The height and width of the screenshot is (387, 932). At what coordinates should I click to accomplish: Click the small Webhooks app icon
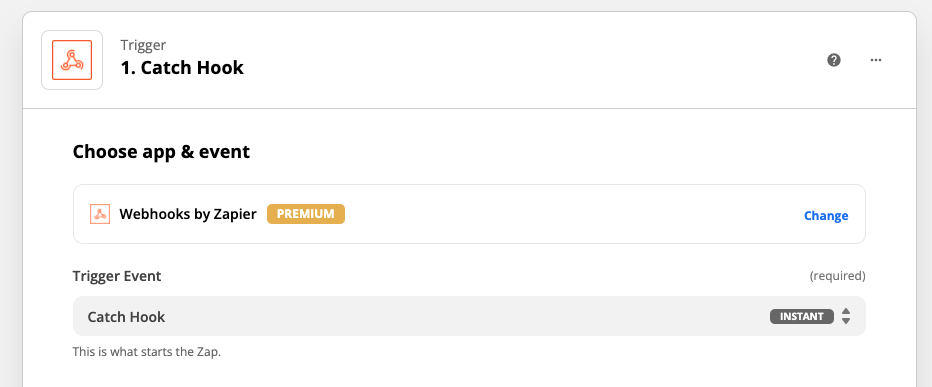[100, 214]
